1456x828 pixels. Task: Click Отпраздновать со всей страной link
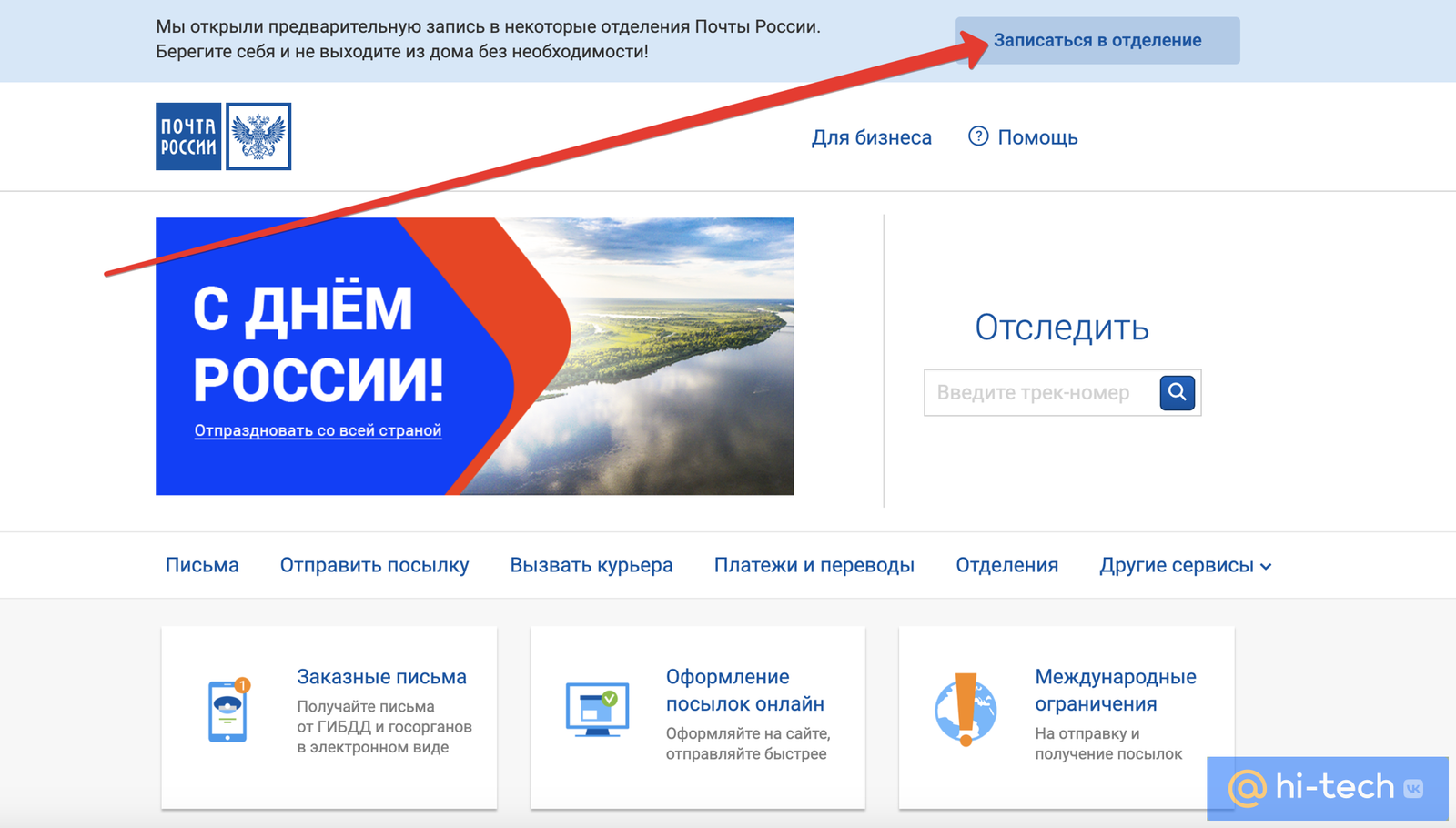tap(318, 430)
